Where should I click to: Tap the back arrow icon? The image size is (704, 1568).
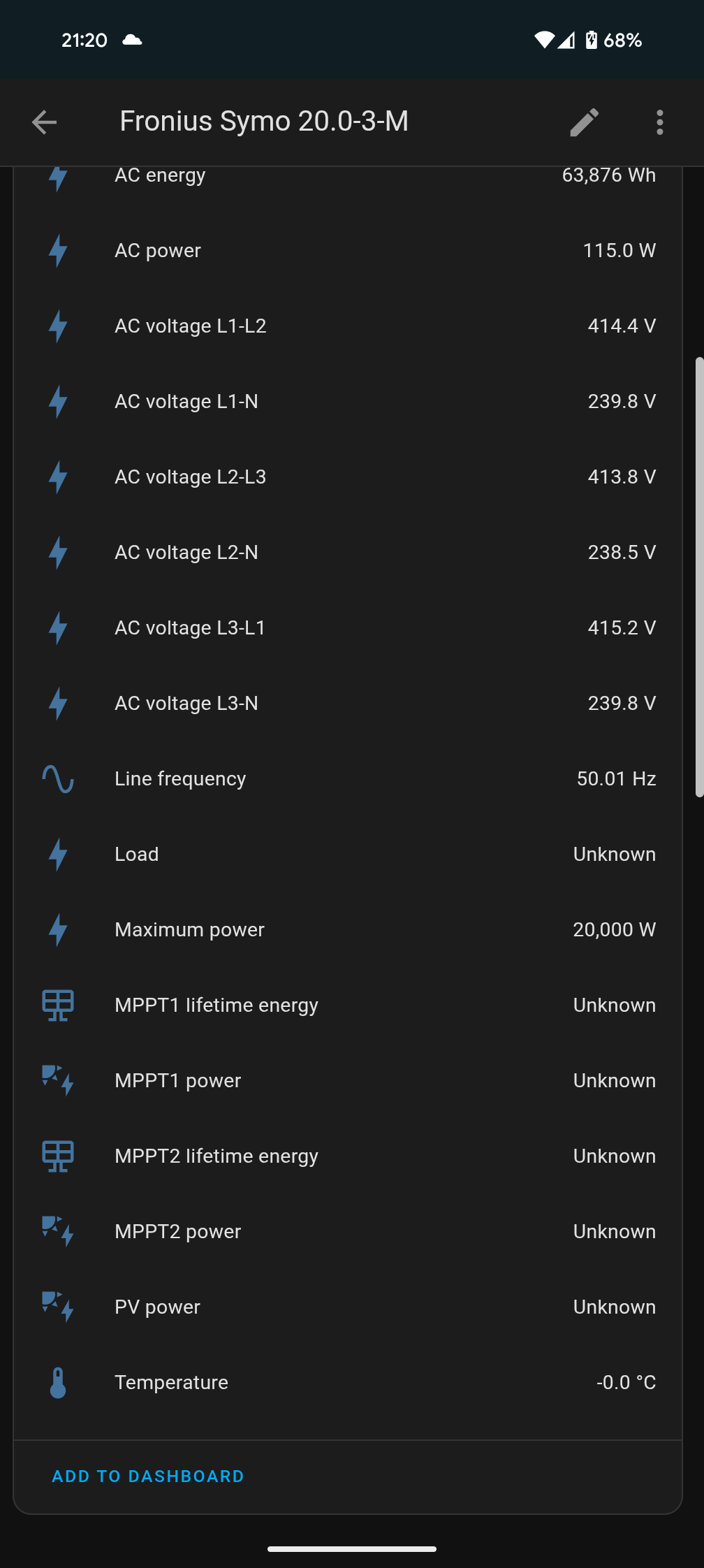[44, 122]
